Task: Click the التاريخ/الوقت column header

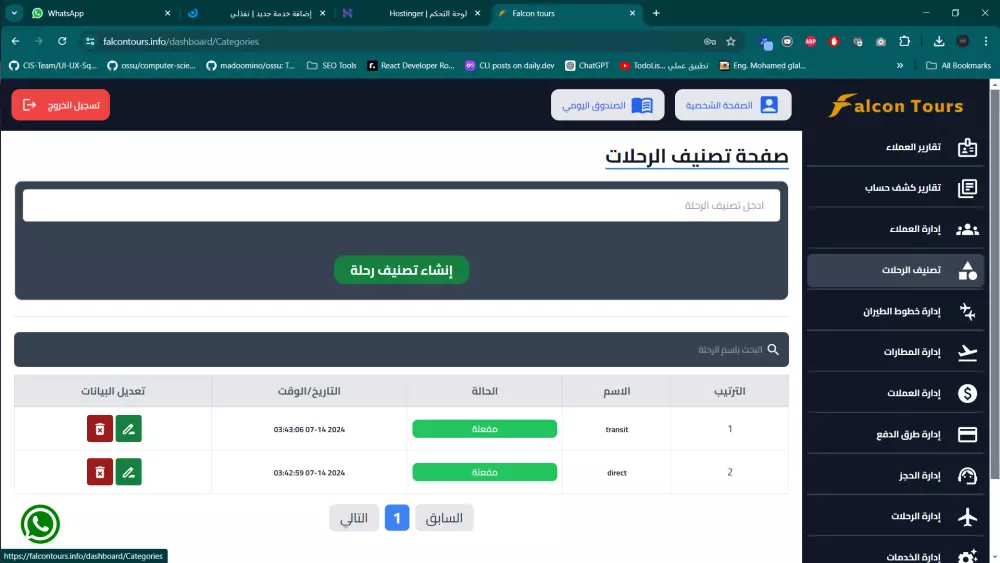Action: (309, 391)
